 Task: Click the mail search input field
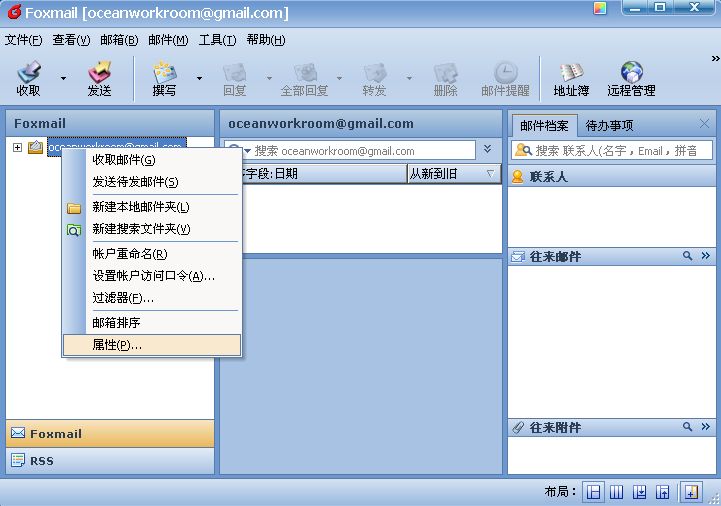tap(363, 151)
